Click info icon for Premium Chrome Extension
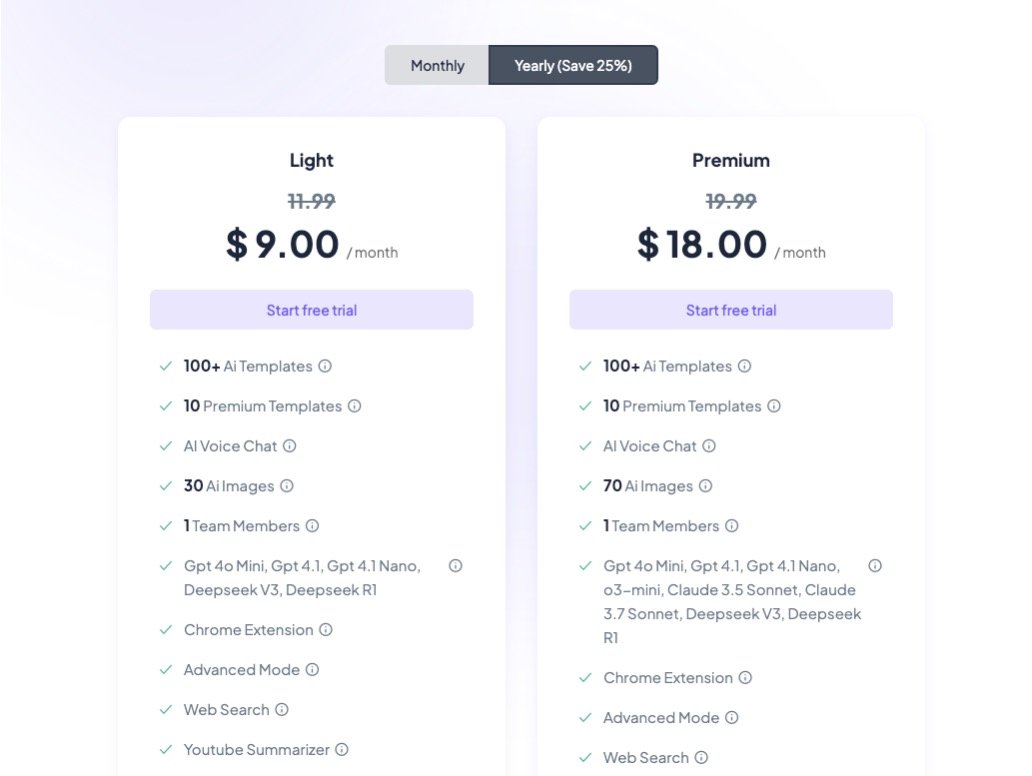 [745, 677]
